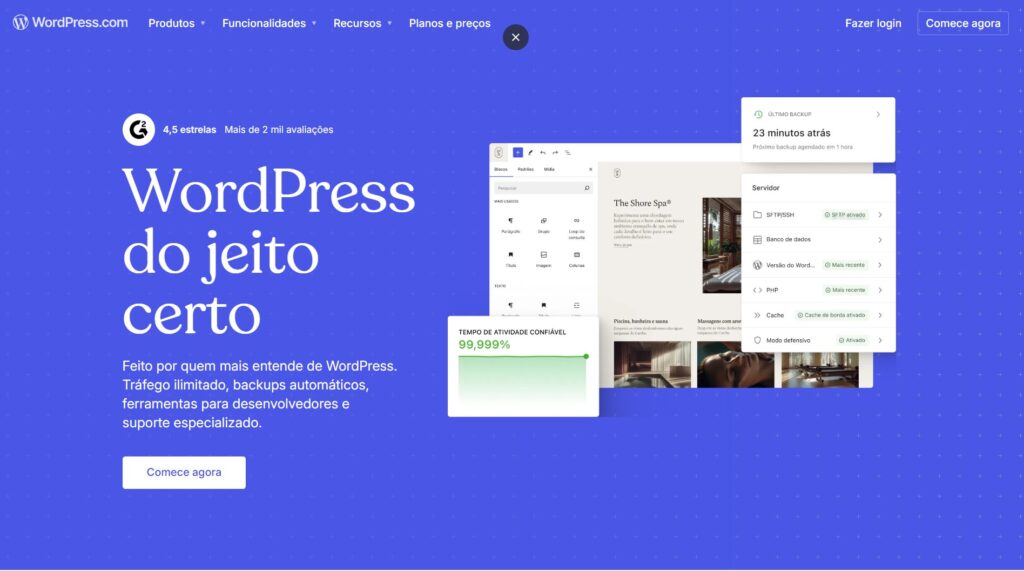Switch to the Padrões tab

coord(526,169)
